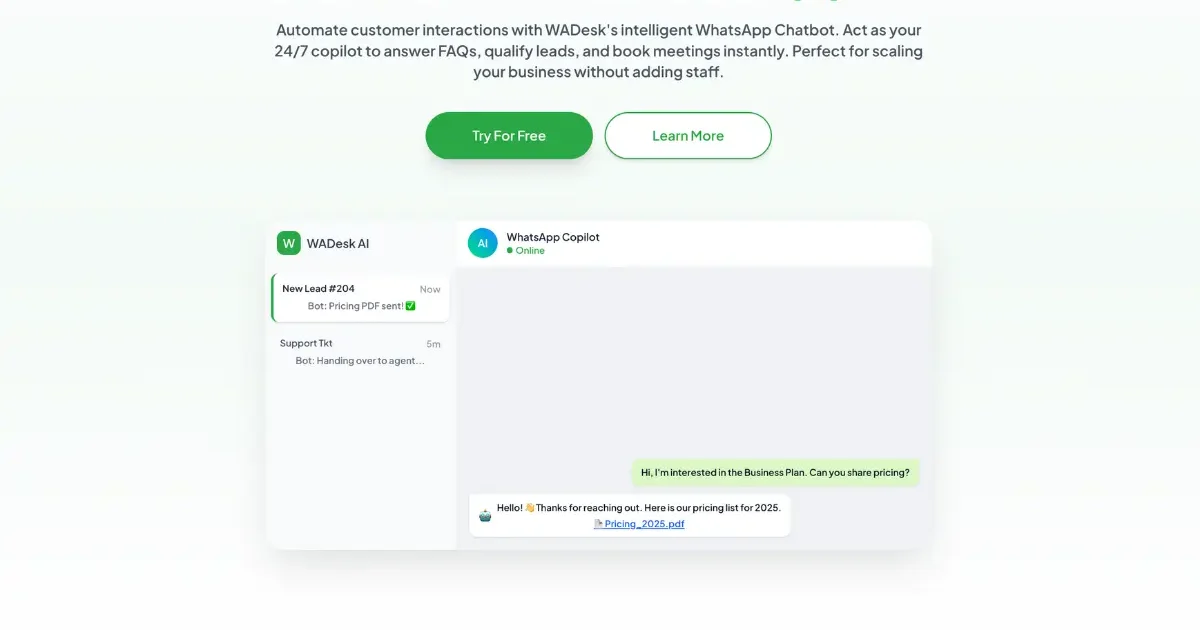Click the waving hand emoji in bot reply
This screenshot has width=1200, height=630.
click(529, 508)
